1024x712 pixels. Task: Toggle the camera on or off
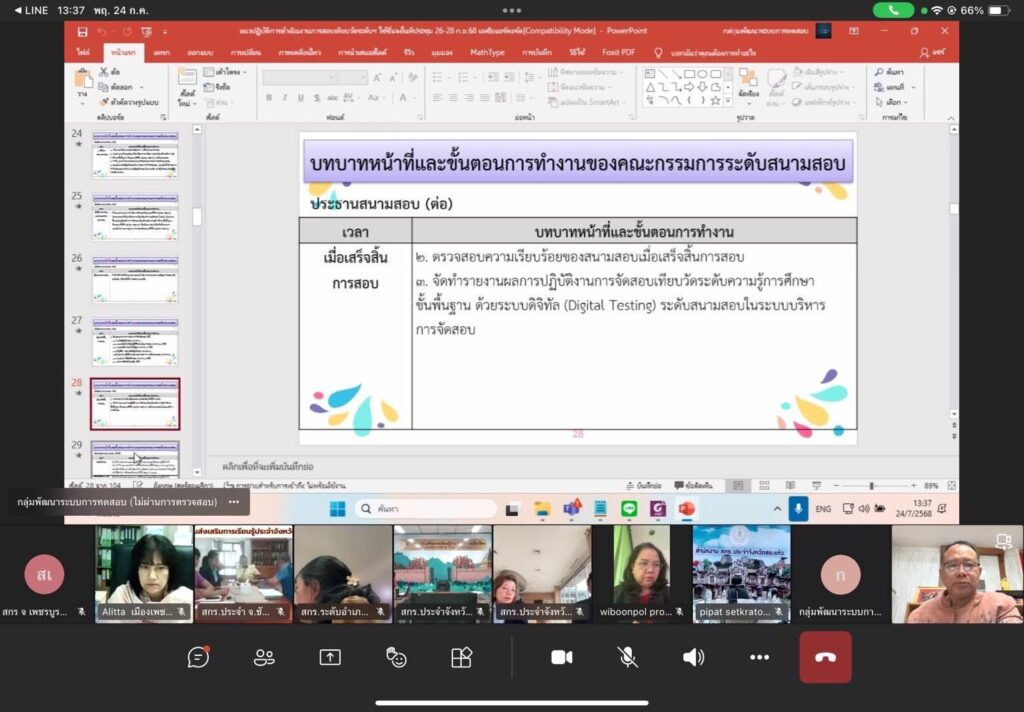[x=562, y=657]
